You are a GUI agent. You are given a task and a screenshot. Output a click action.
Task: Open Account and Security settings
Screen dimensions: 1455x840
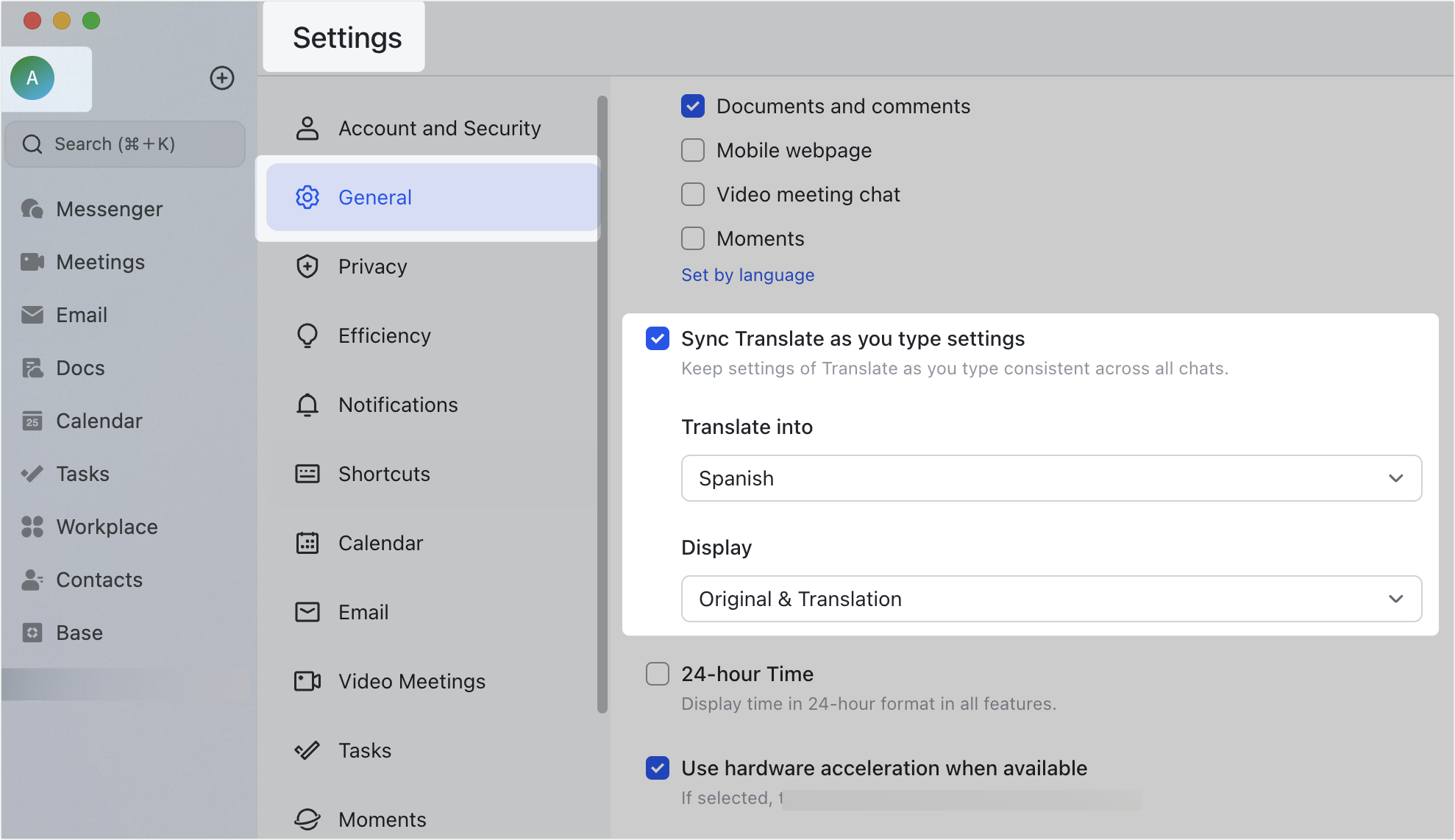click(432, 128)
